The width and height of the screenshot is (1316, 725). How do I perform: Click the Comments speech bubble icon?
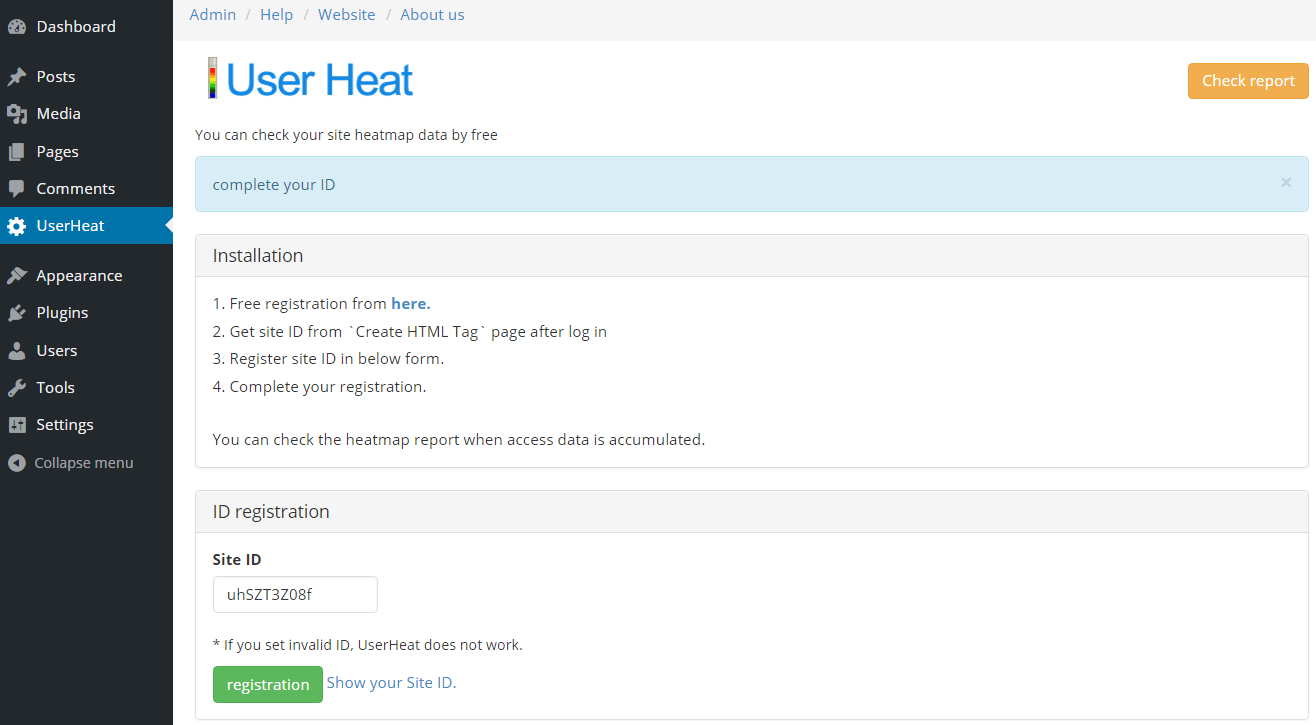coord(16,189)
